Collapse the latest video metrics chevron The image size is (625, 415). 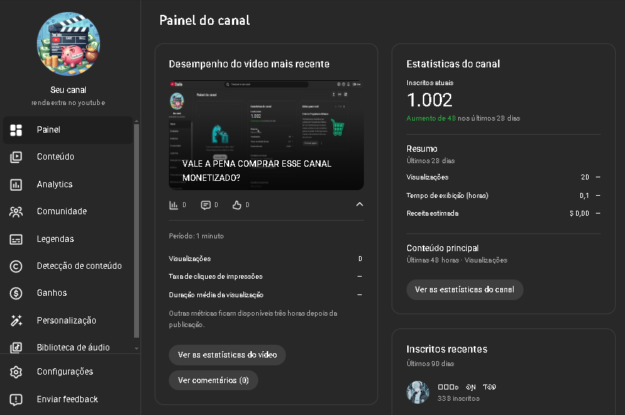tap(359, 205)
